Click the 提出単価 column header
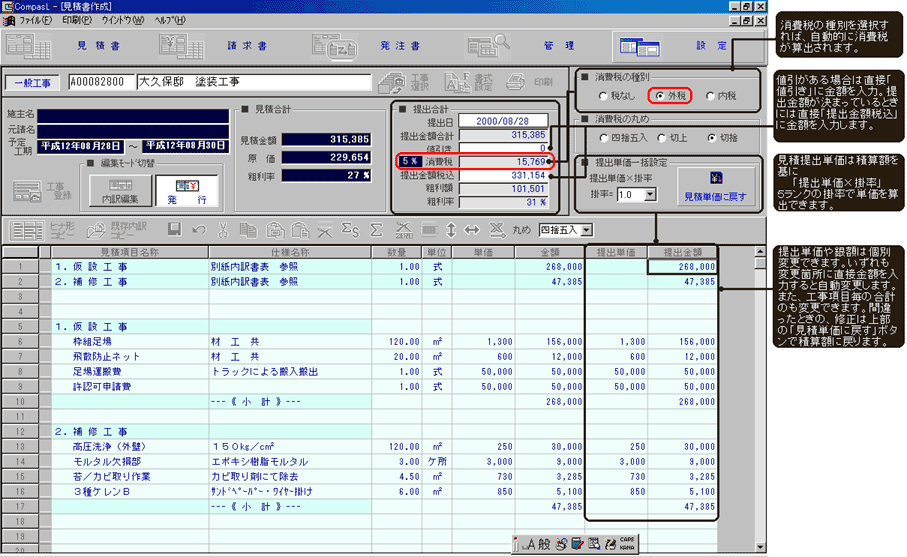Screen dimensions: 907x557 tap(616, 252)
